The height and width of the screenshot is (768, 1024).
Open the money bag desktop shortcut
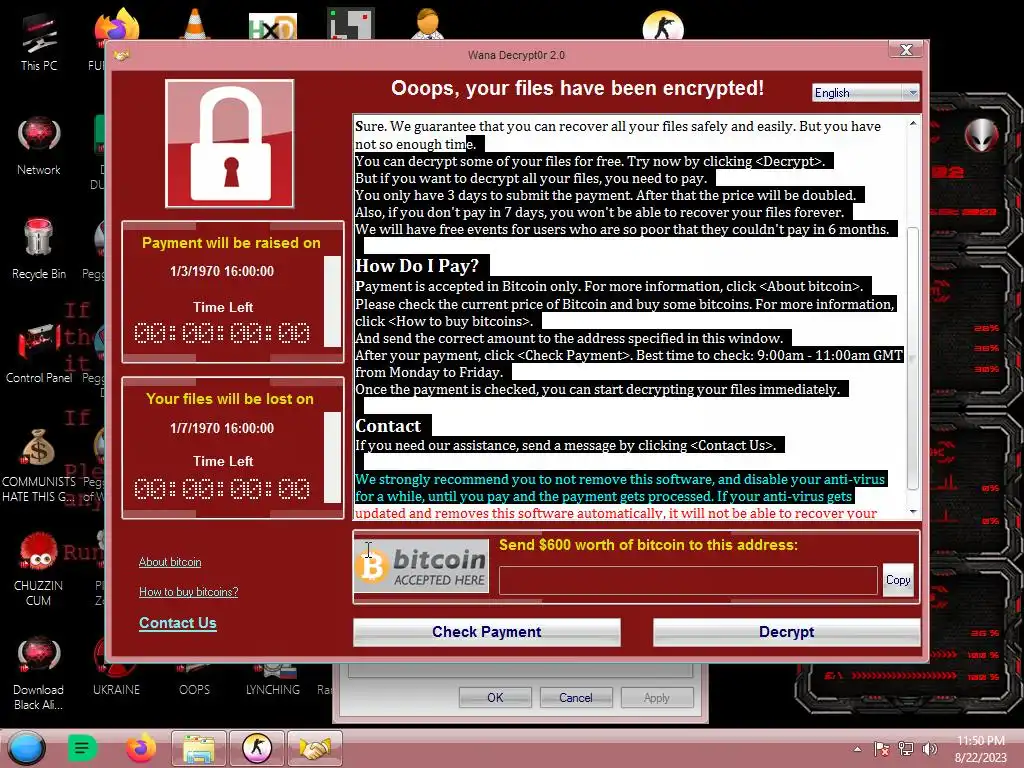(x=39, y=464)
